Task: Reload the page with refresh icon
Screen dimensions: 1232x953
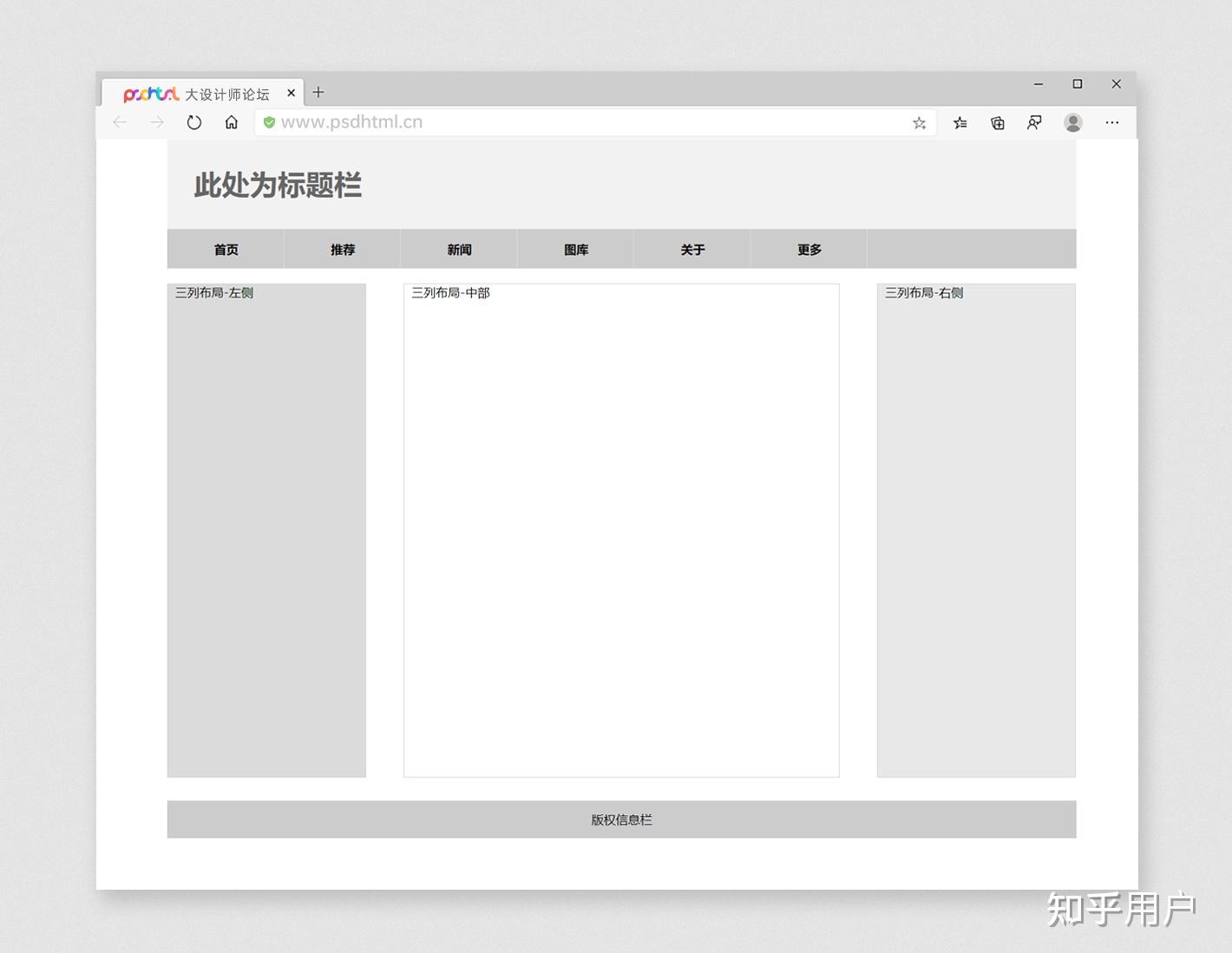Action: click(194, 122)
